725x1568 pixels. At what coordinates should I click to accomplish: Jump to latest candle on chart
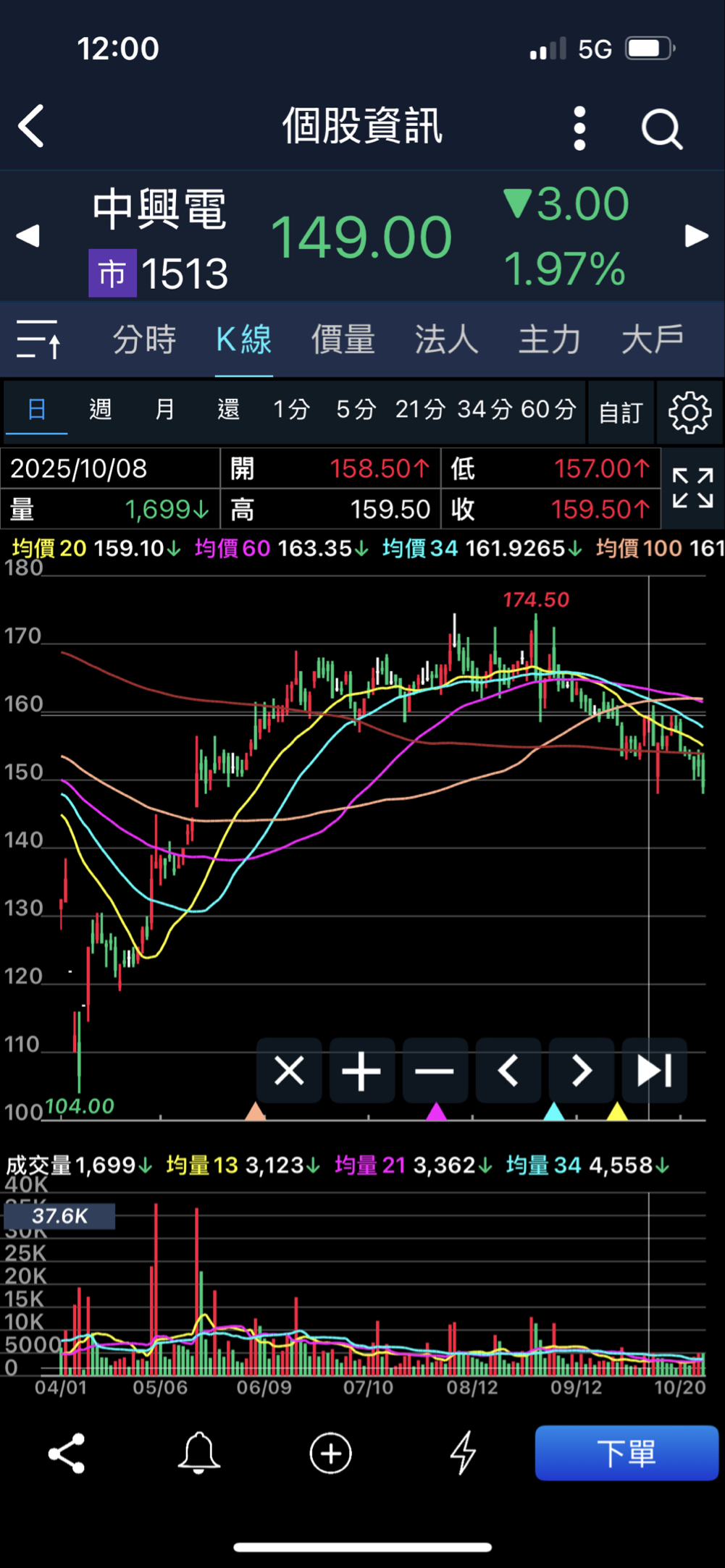(x=654, y=1071)
